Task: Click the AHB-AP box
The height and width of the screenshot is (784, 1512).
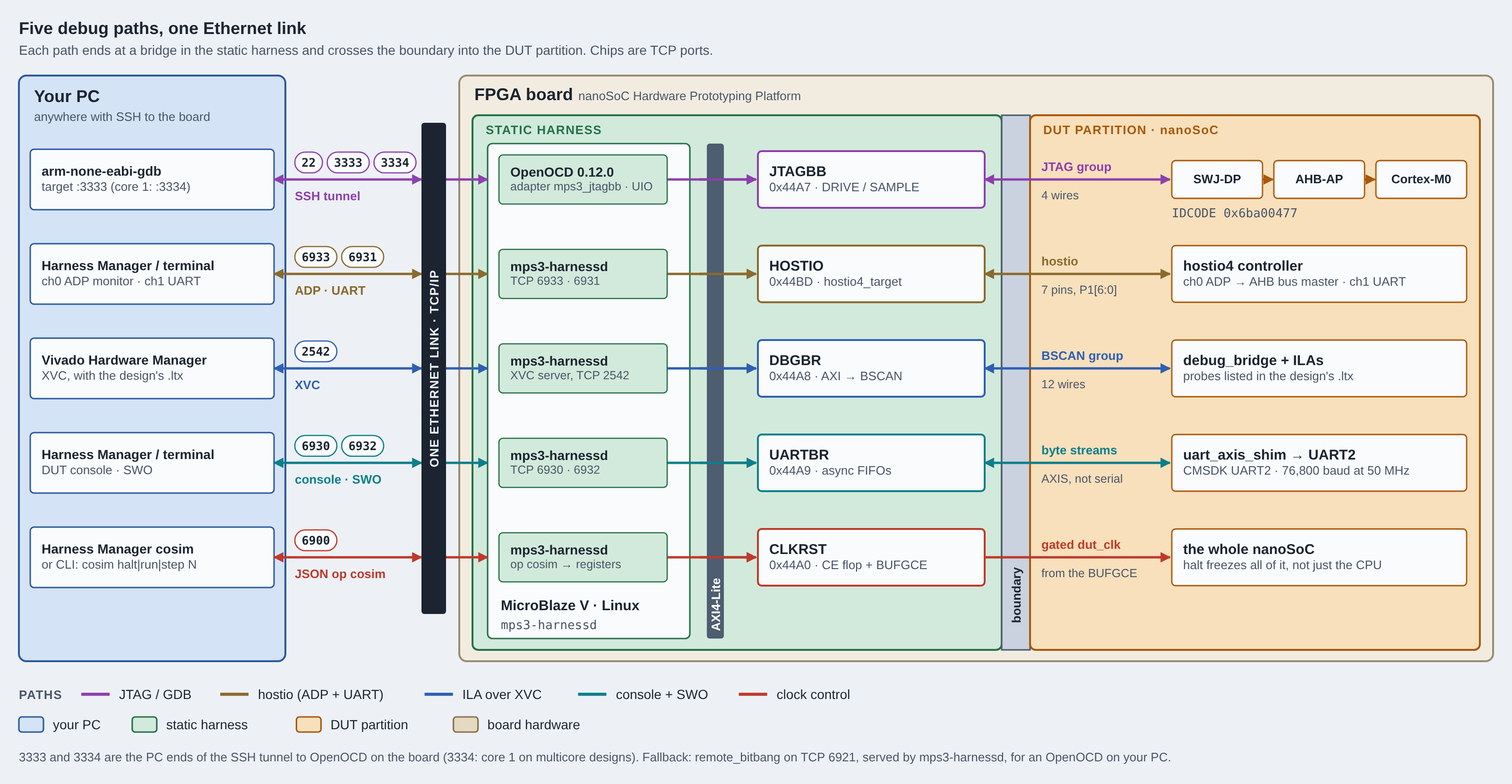Action: click(1319, 179)
